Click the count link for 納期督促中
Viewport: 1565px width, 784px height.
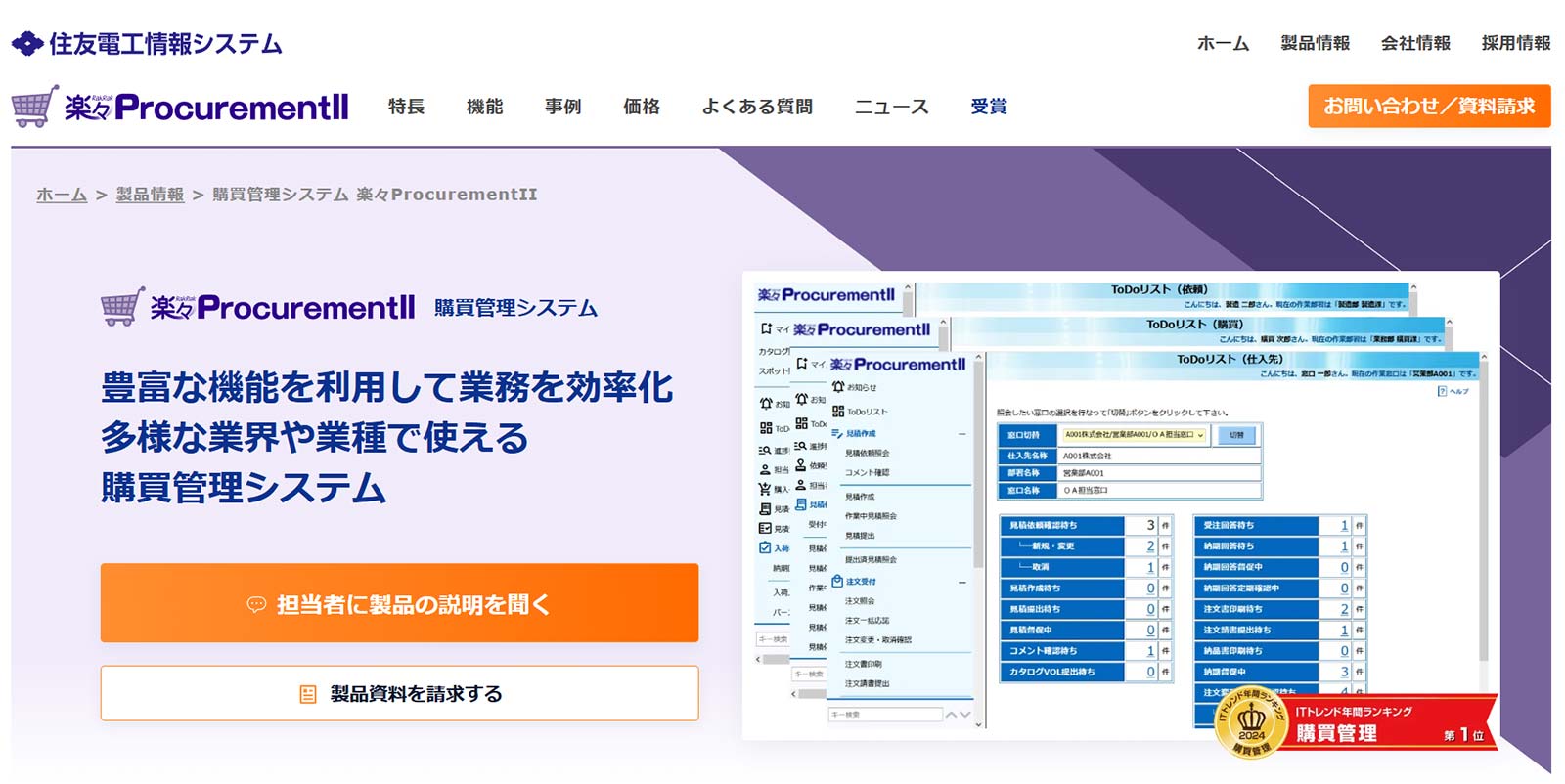1344,672
